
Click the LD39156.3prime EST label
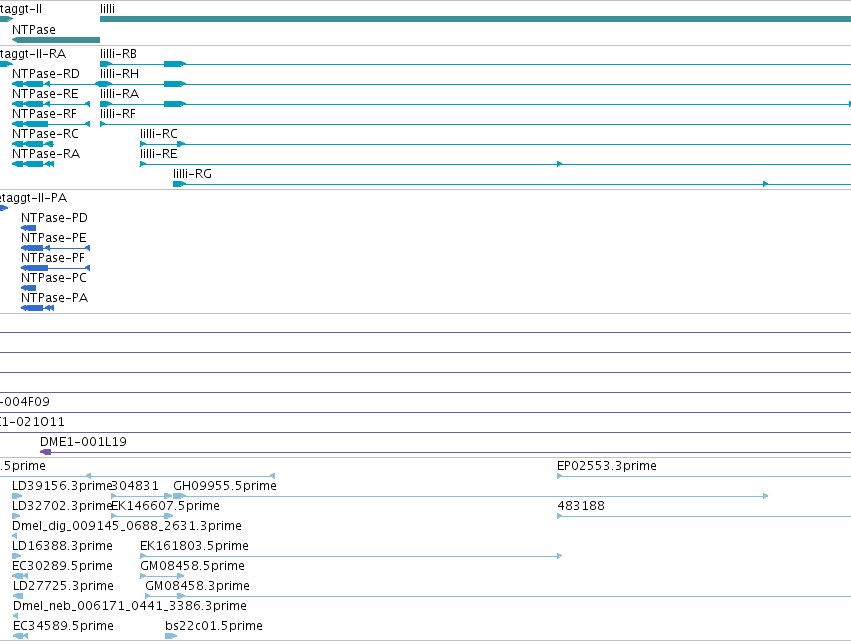pyautogui.click(x=61, y=486)
